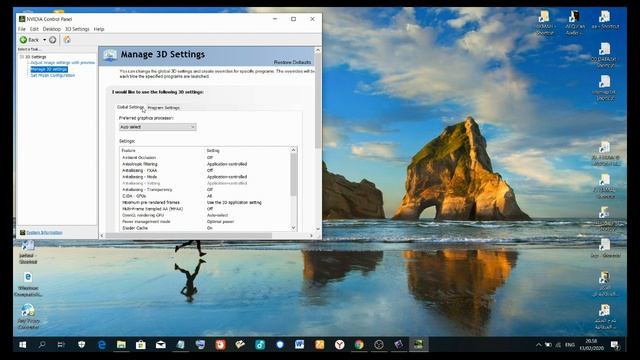Open Task View on the taskbar
This screenshot has height=360, width=640.
(61, 345)
